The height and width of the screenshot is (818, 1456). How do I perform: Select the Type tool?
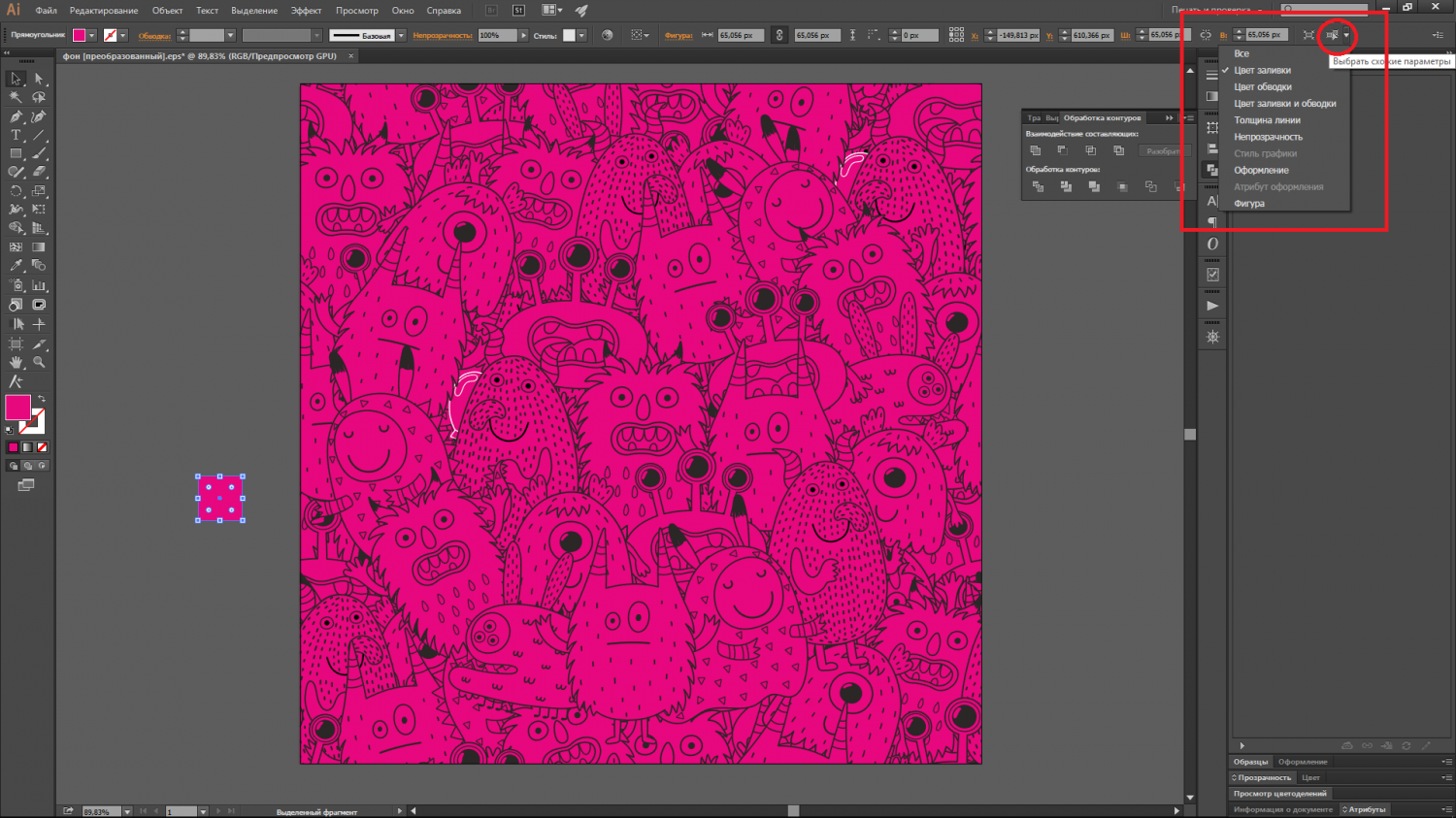(x=16, y=135)
